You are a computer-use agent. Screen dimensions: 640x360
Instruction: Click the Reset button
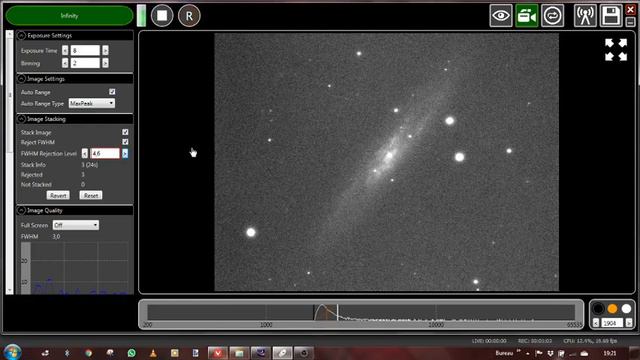(91, 196)
